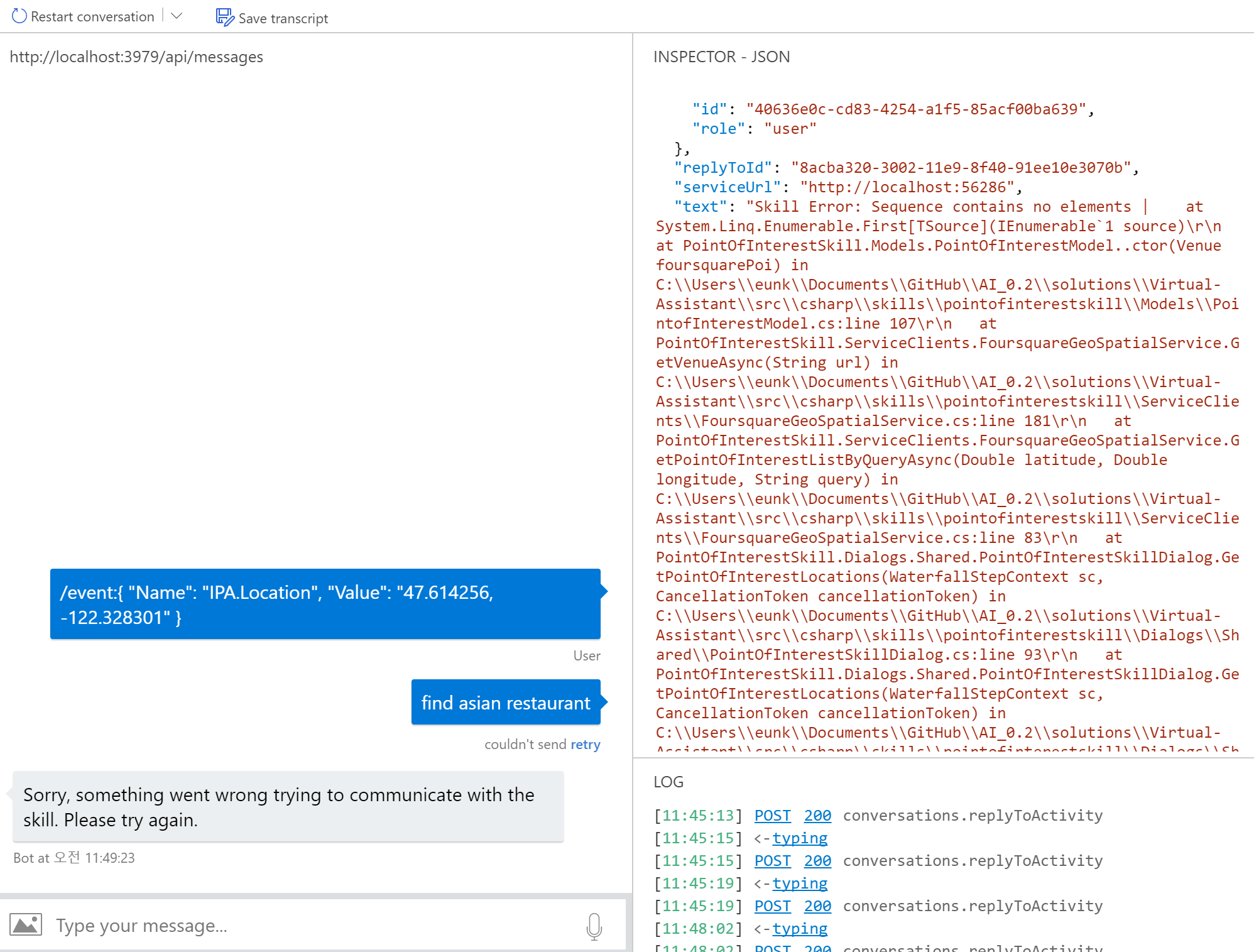
Task: Inspect the typing activity at 11:45:19
Action: [800, 883]
